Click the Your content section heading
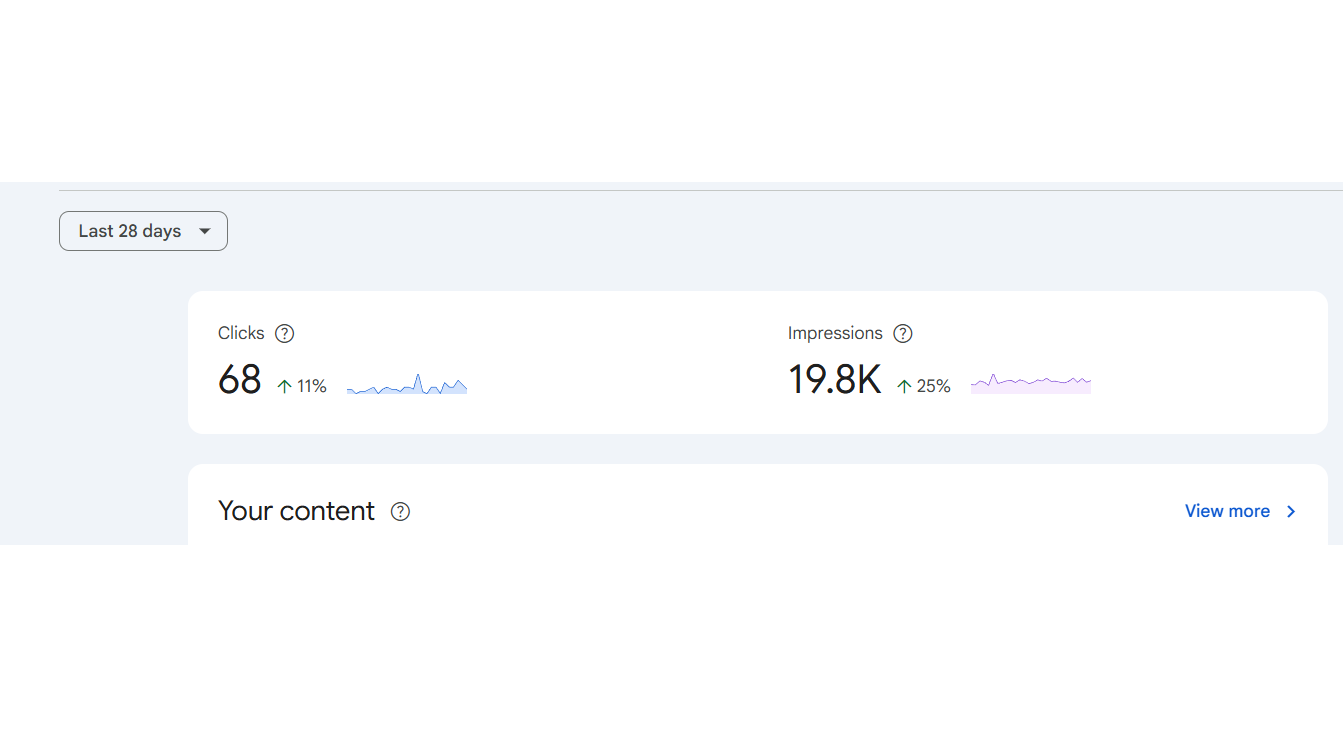 click(296, 511)
